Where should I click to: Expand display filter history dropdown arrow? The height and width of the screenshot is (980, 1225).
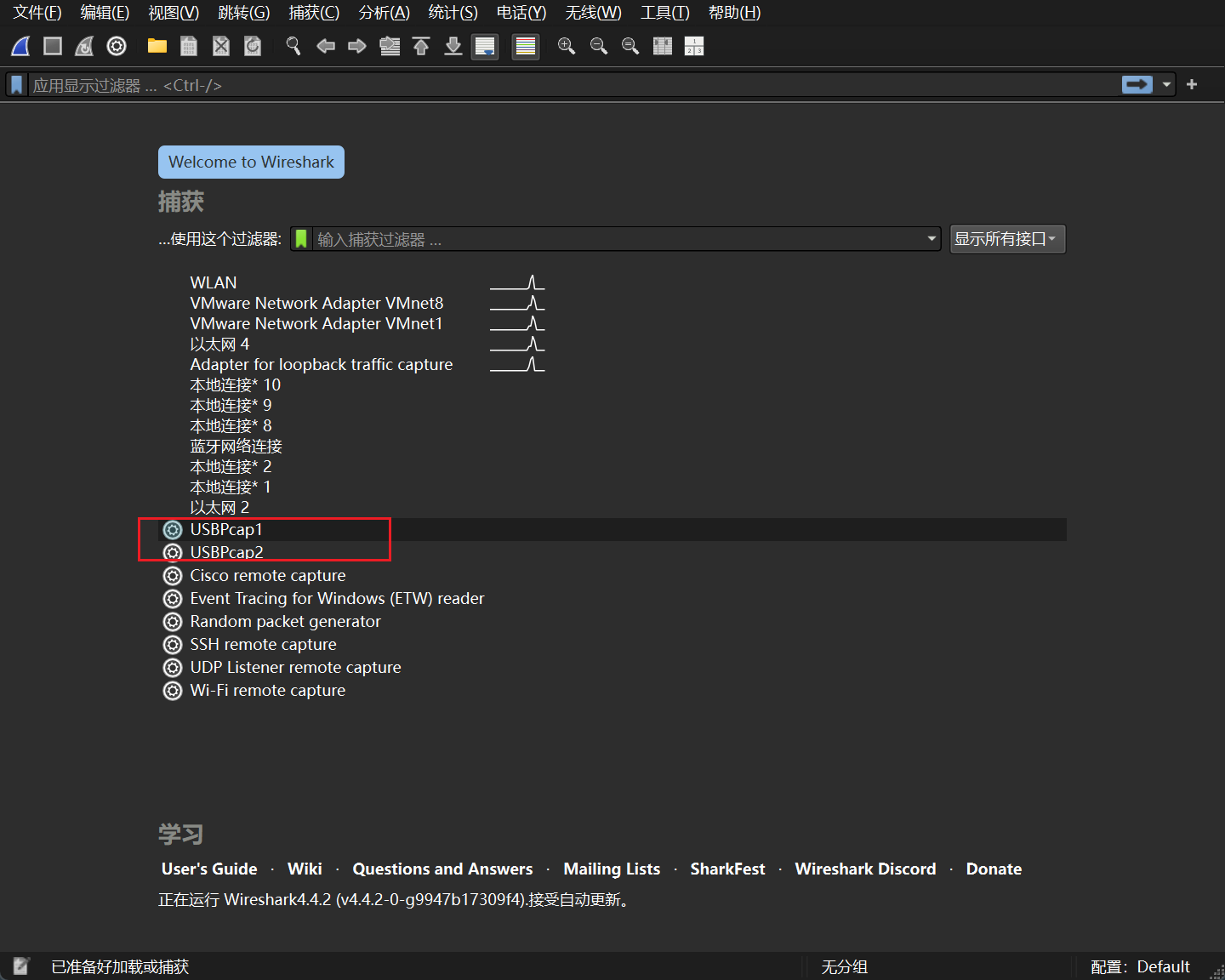coord(1166,85)
